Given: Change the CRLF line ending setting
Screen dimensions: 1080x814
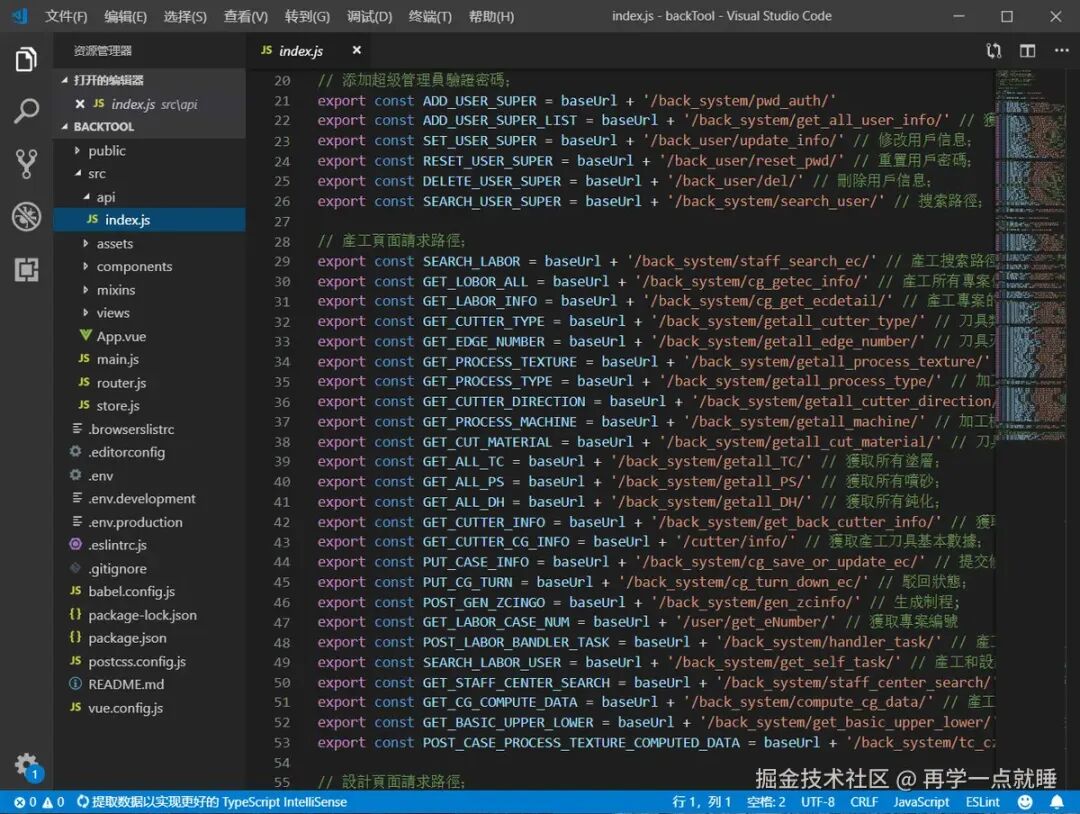Looking at the screenshot, I should tap(864, 802).
